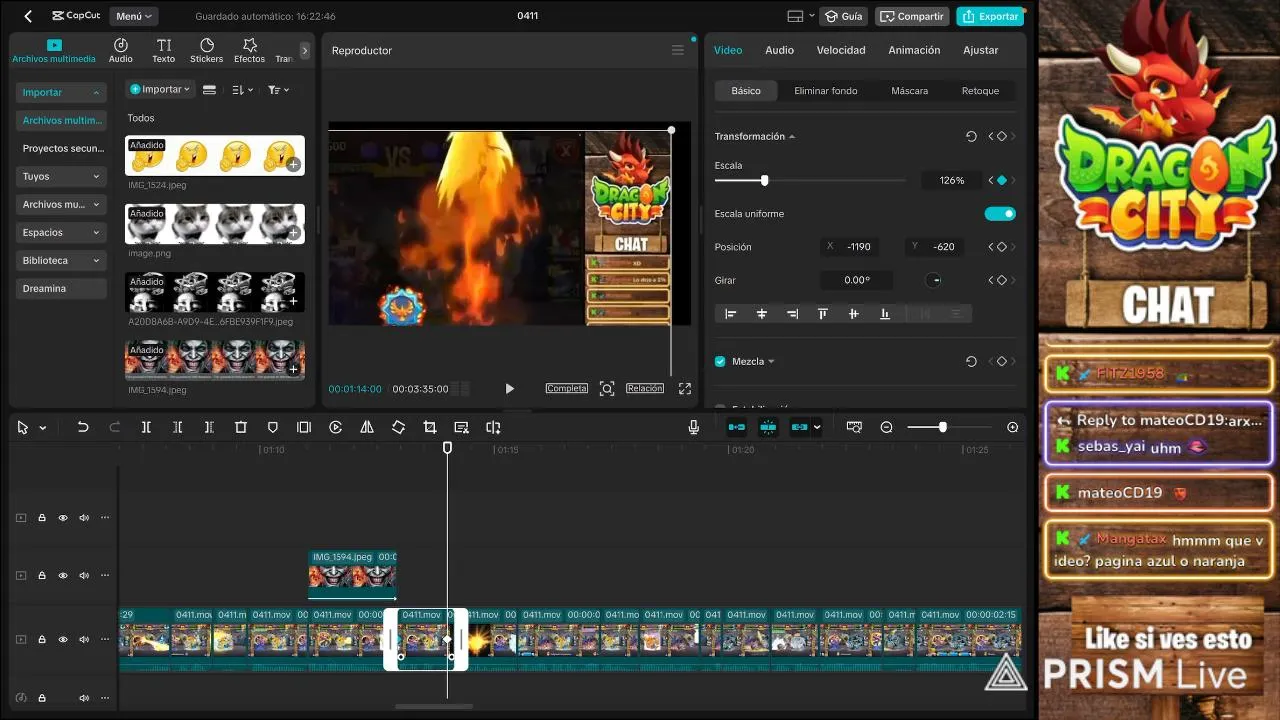Screen dimensions: 1280x720
Task: Toggle auto snapping on timeline
Action: coord(768,427)
